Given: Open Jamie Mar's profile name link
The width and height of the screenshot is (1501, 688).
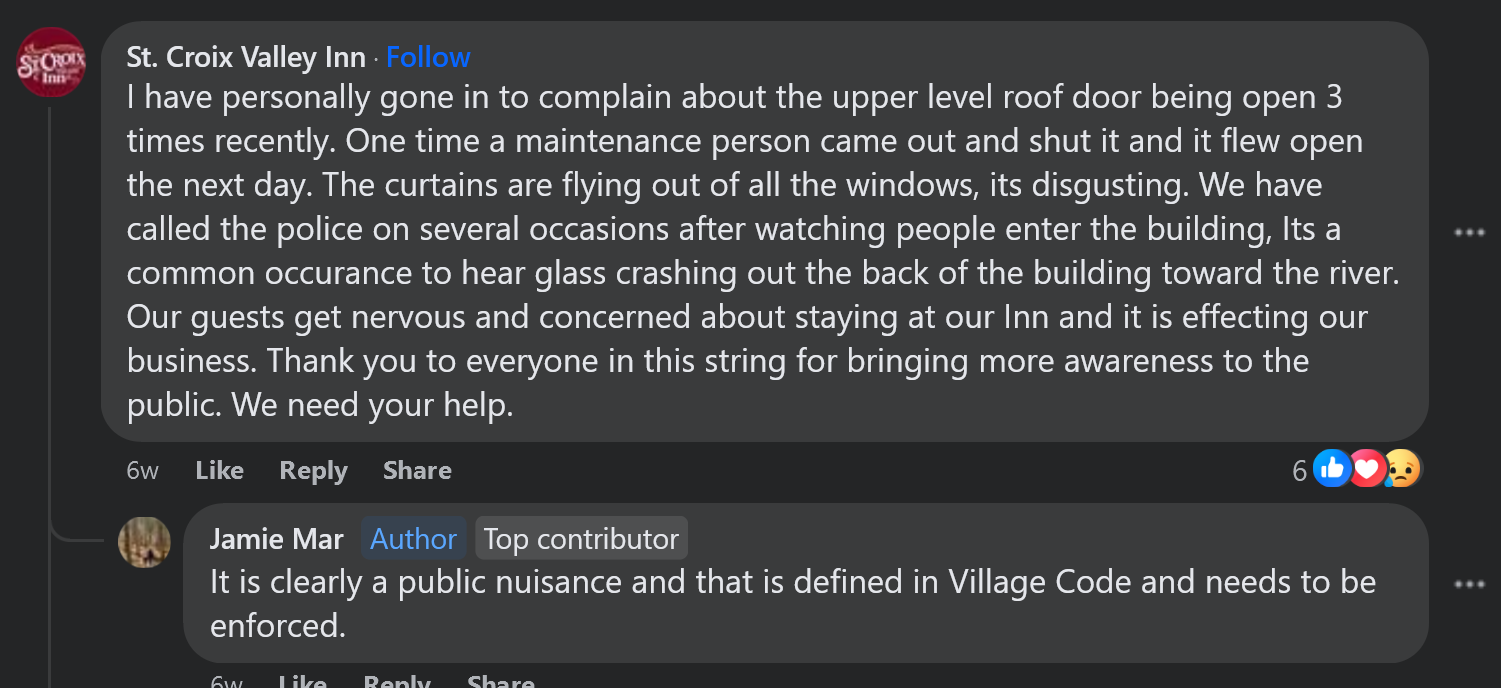Looking at the screenshot, I should [276, 539].
